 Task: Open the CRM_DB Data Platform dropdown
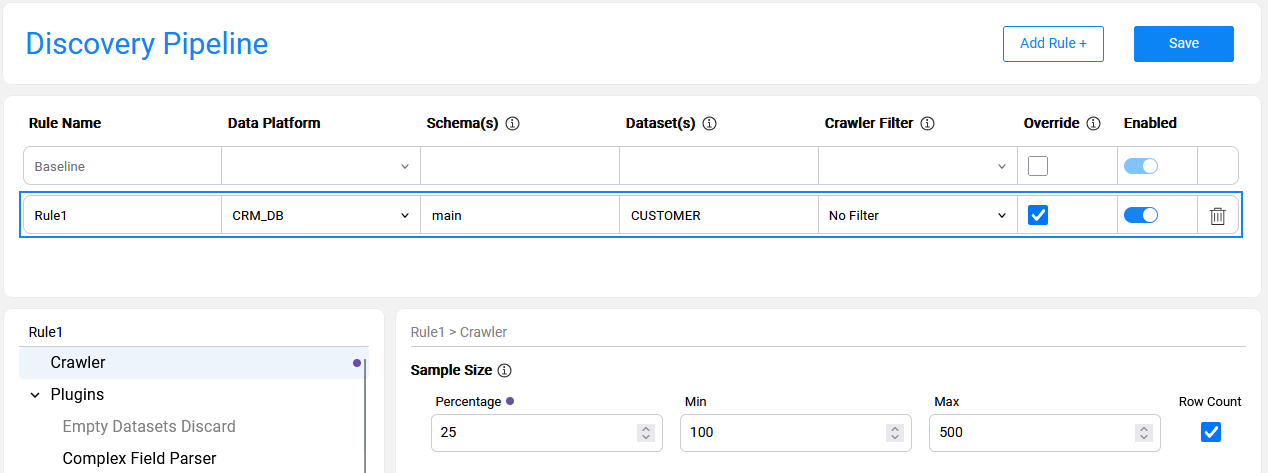[x=320, y=215]
